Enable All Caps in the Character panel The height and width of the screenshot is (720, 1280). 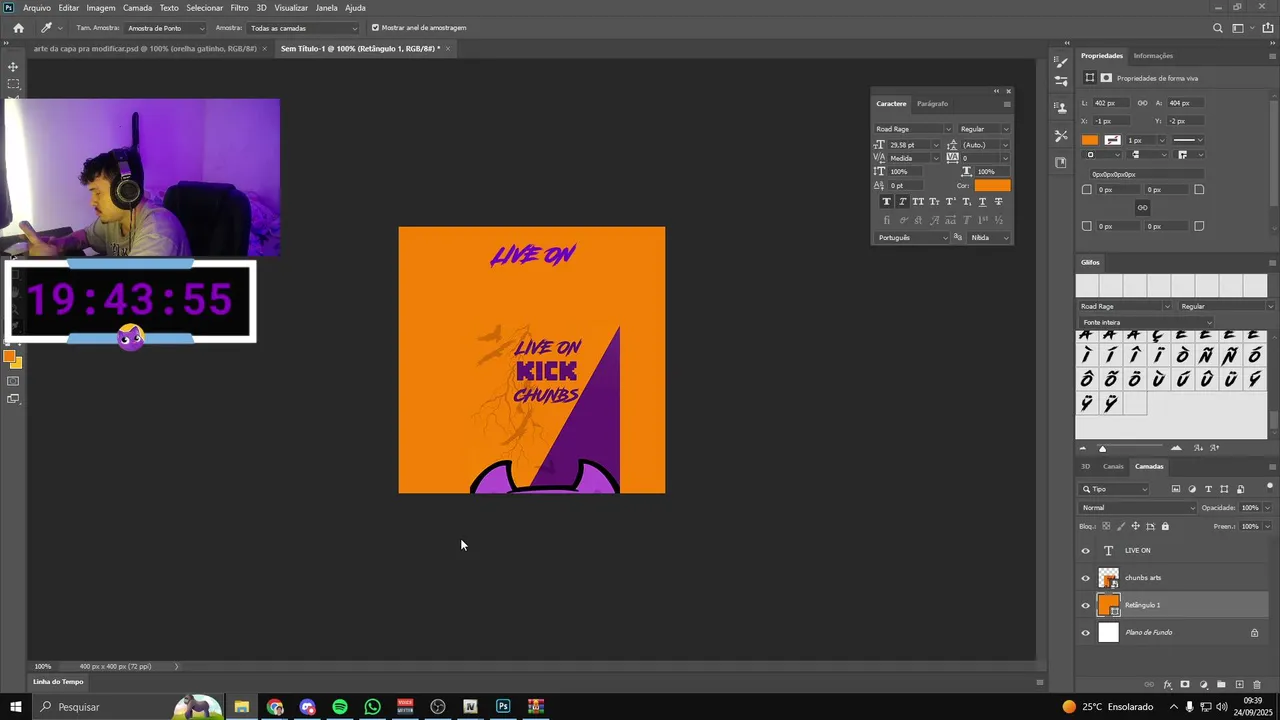(x=918, y=202)
